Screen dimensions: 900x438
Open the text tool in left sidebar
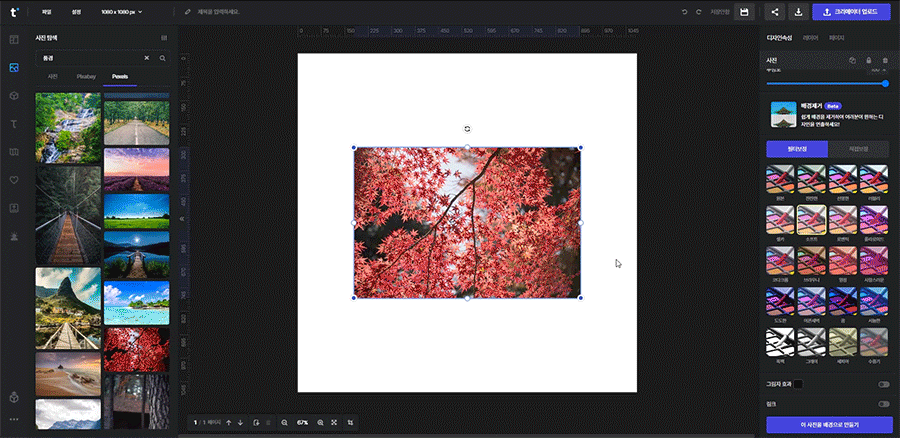(x=14, y=123)
